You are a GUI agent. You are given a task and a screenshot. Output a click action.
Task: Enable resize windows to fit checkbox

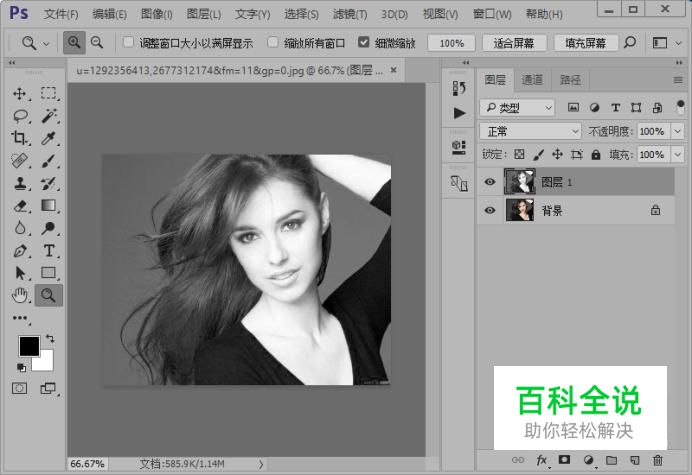click(128, 42)
